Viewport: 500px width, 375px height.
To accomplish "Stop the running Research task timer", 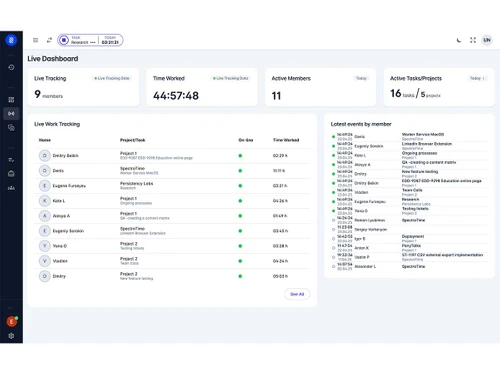I will pyautogui.click(x=64, y=40).
